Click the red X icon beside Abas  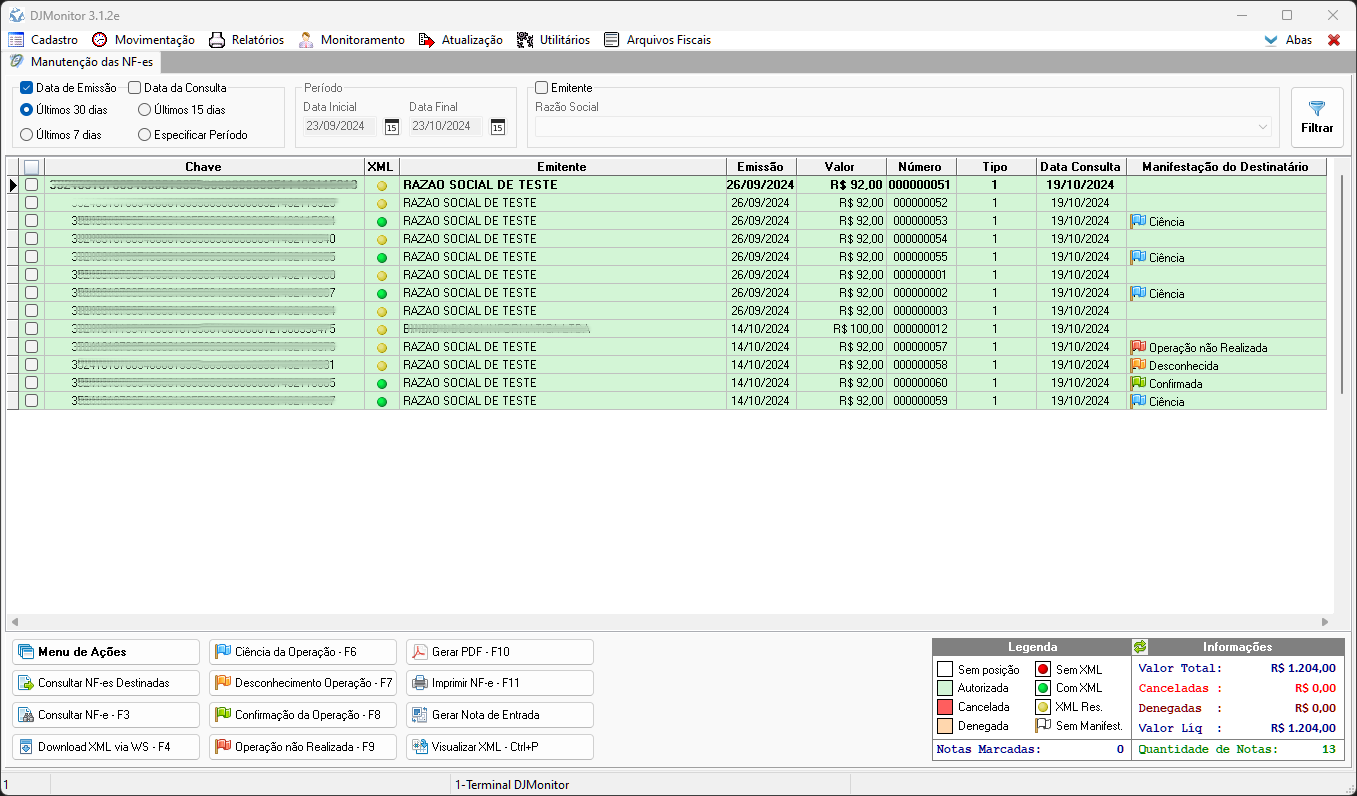(1334, 40)
